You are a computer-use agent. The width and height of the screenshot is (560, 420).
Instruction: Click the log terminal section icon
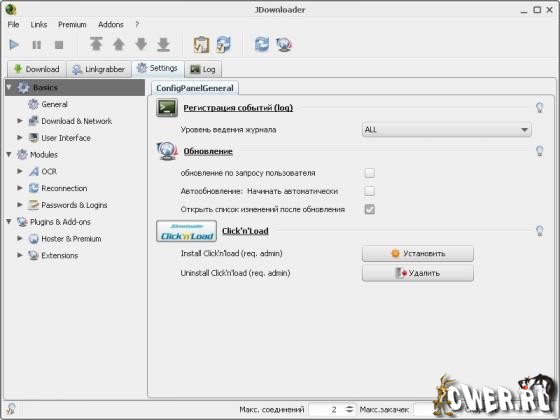click(167, 108)
